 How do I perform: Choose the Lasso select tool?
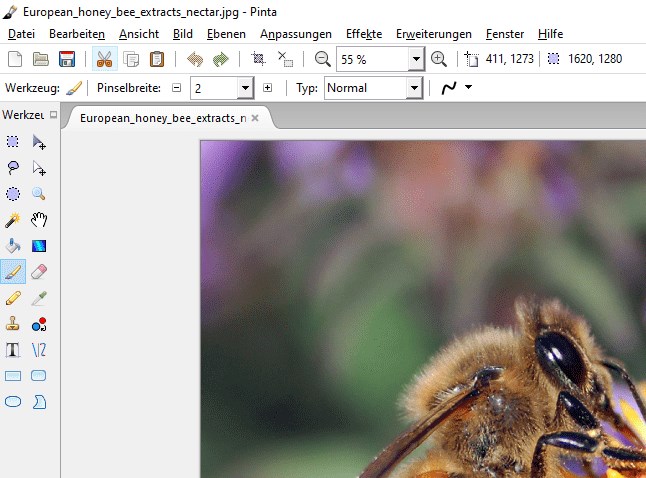[13, 168]
